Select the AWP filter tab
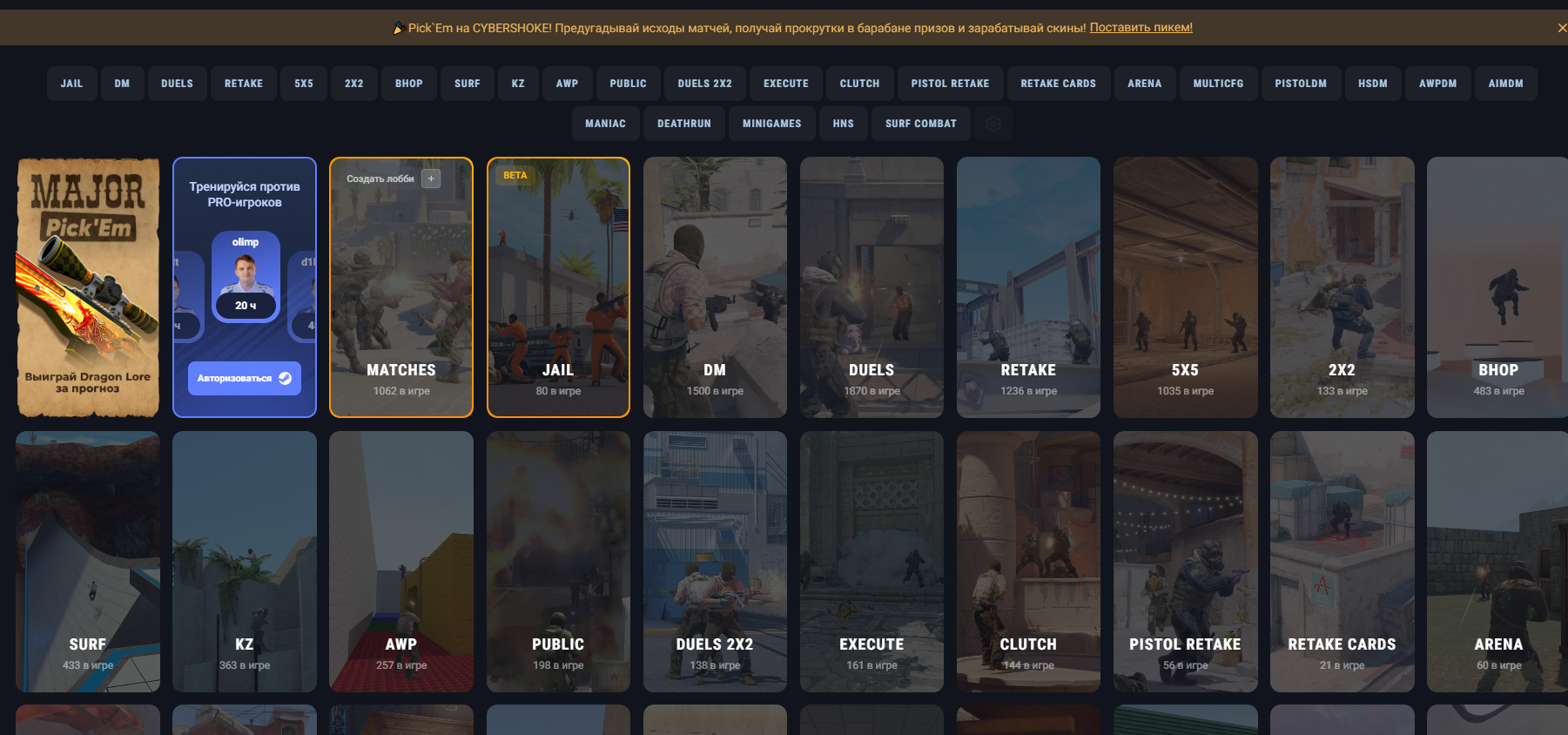Image resolution: width=1568 pixels, height=735 pixels. pos(567,84)
